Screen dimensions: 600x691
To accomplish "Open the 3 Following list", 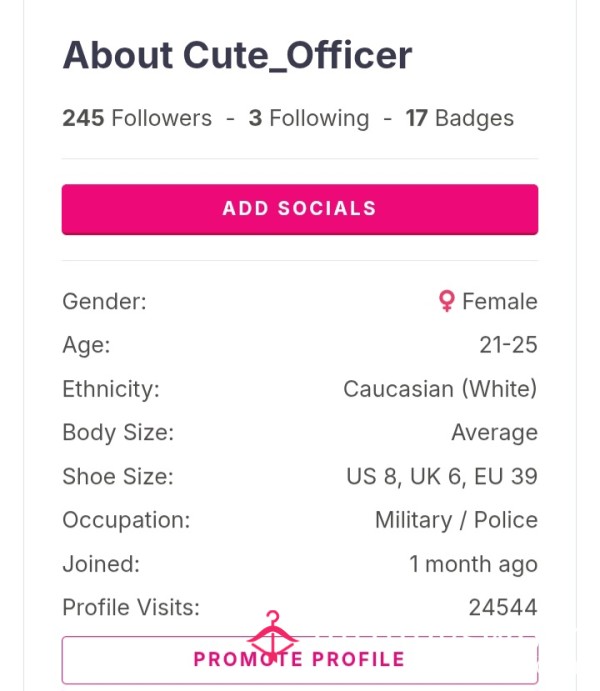I will [x=309, y=118].
